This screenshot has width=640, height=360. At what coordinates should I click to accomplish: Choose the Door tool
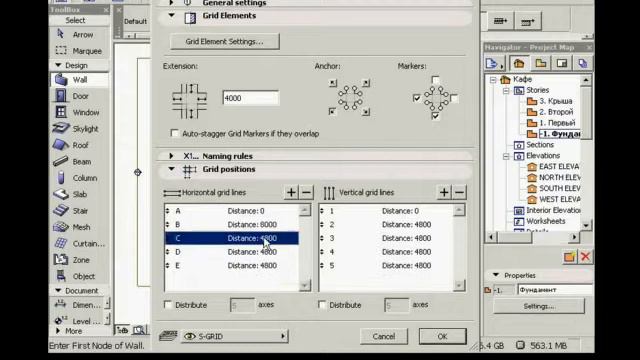[80, 96]
